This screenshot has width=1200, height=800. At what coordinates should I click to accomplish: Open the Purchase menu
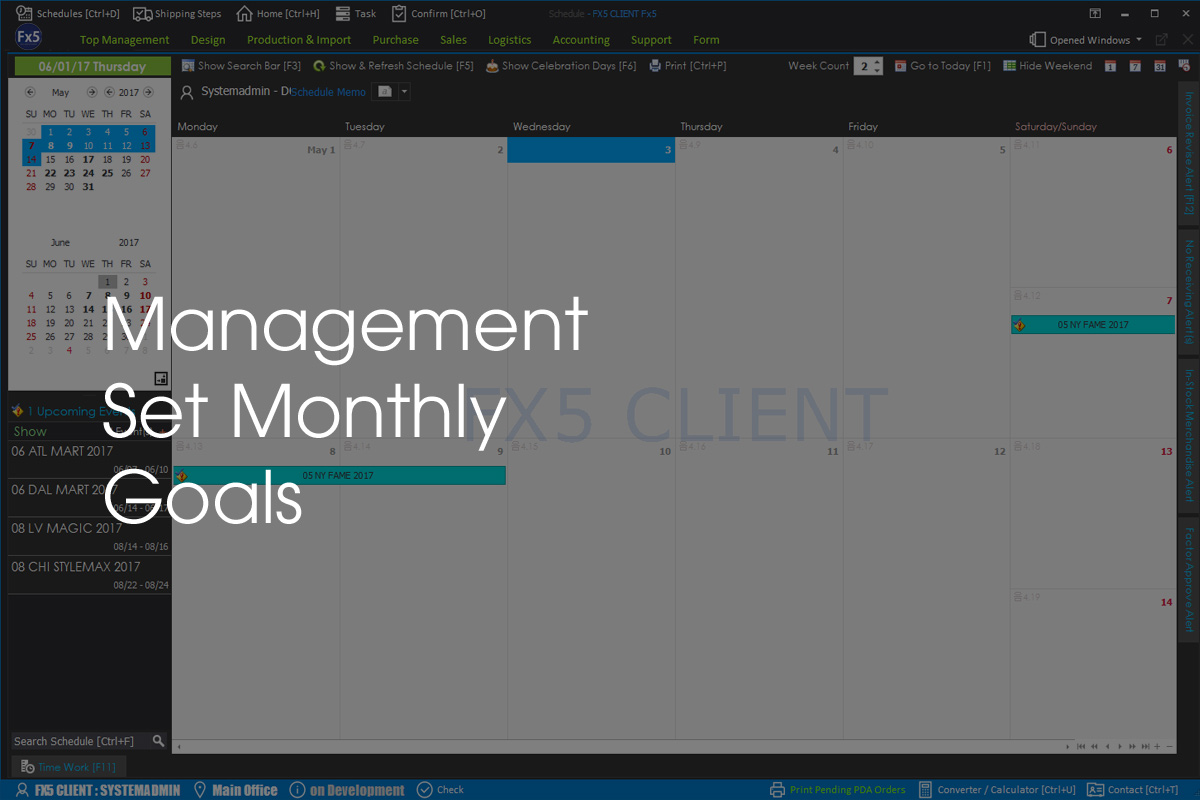(x=395, y=40)
